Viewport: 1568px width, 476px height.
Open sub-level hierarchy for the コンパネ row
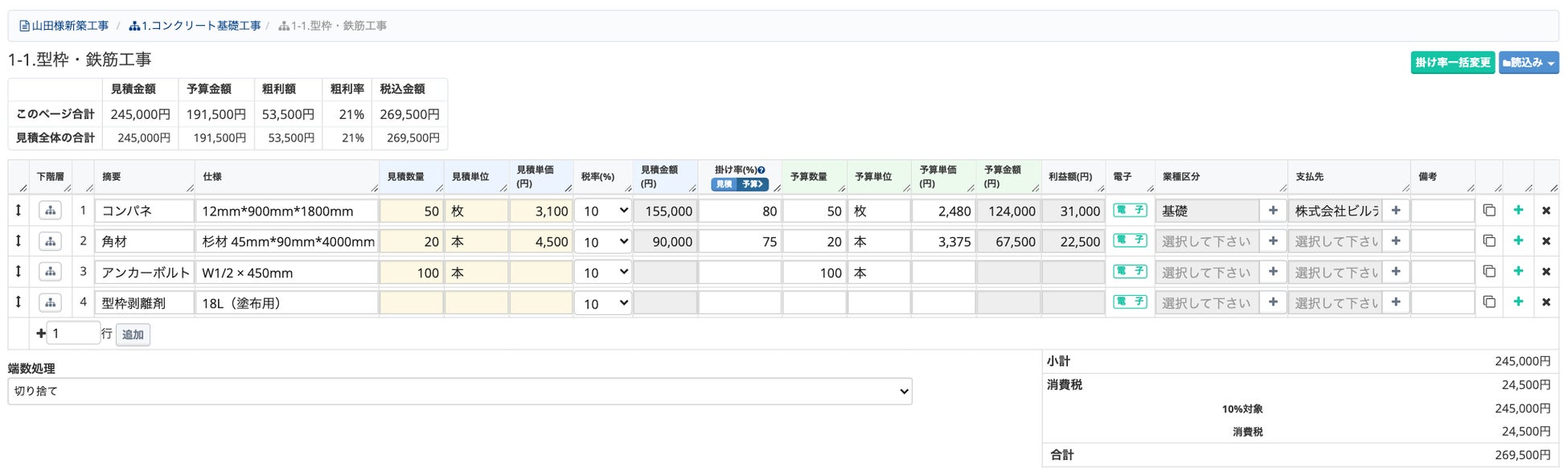pos(51,211)
